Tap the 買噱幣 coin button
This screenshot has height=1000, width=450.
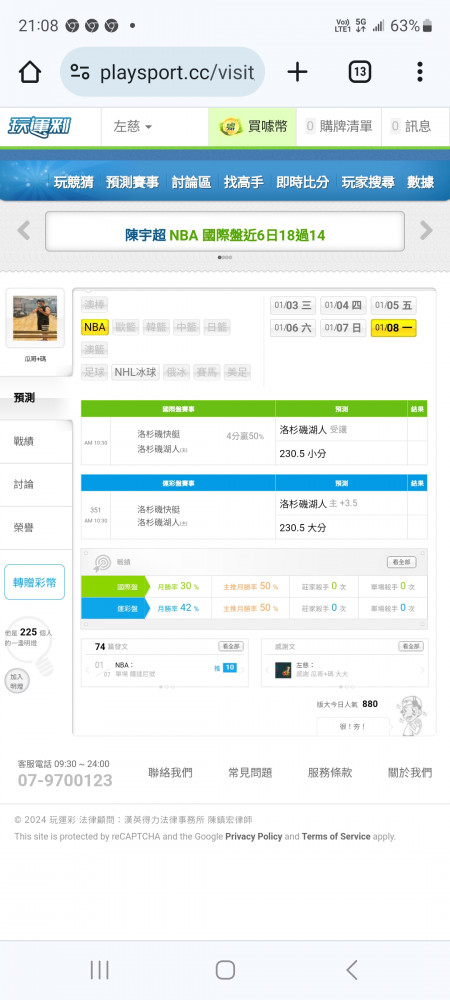point(252,126)
